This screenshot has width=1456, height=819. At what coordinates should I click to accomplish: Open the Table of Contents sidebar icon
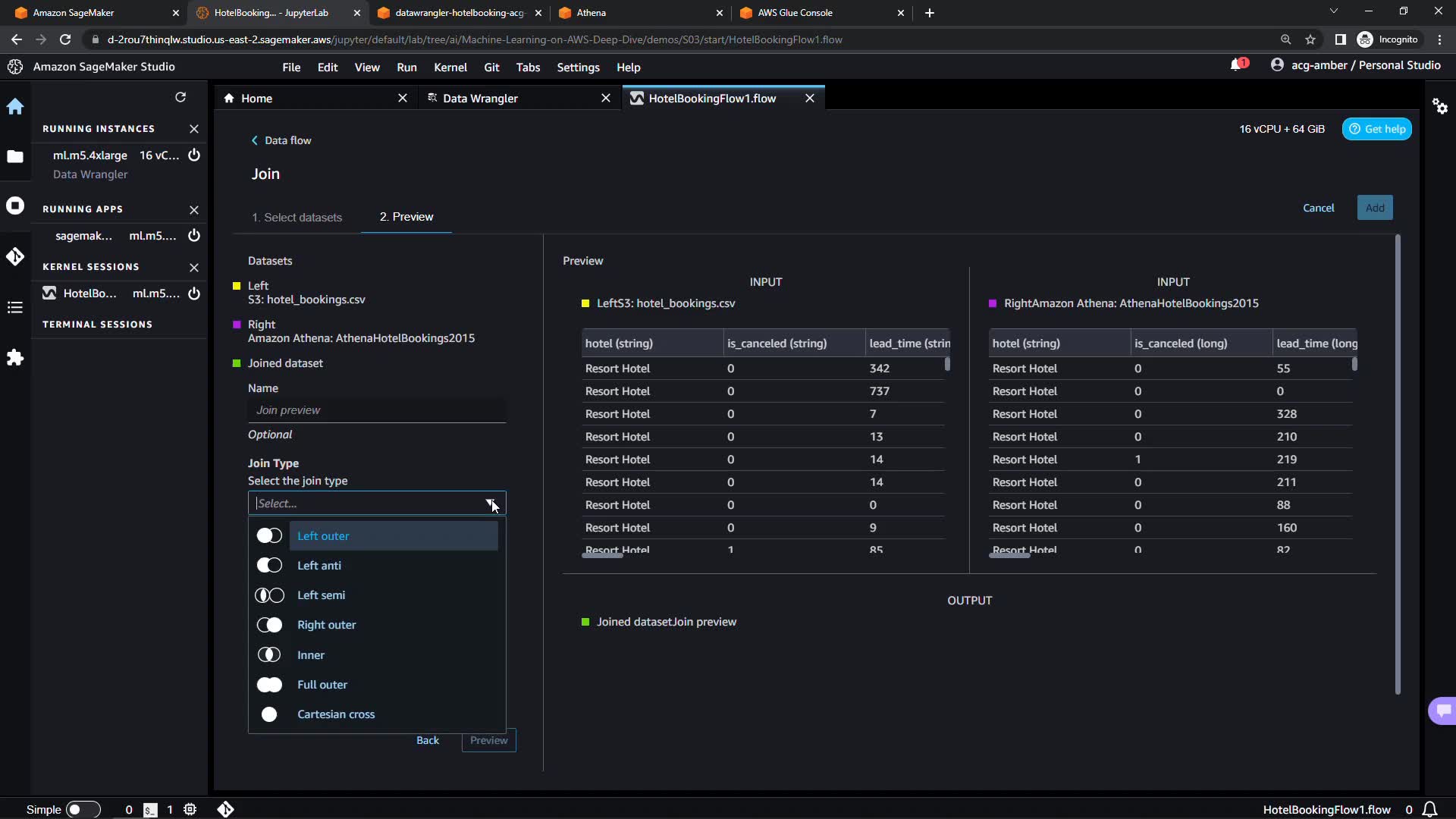click(x=15, y=307)
